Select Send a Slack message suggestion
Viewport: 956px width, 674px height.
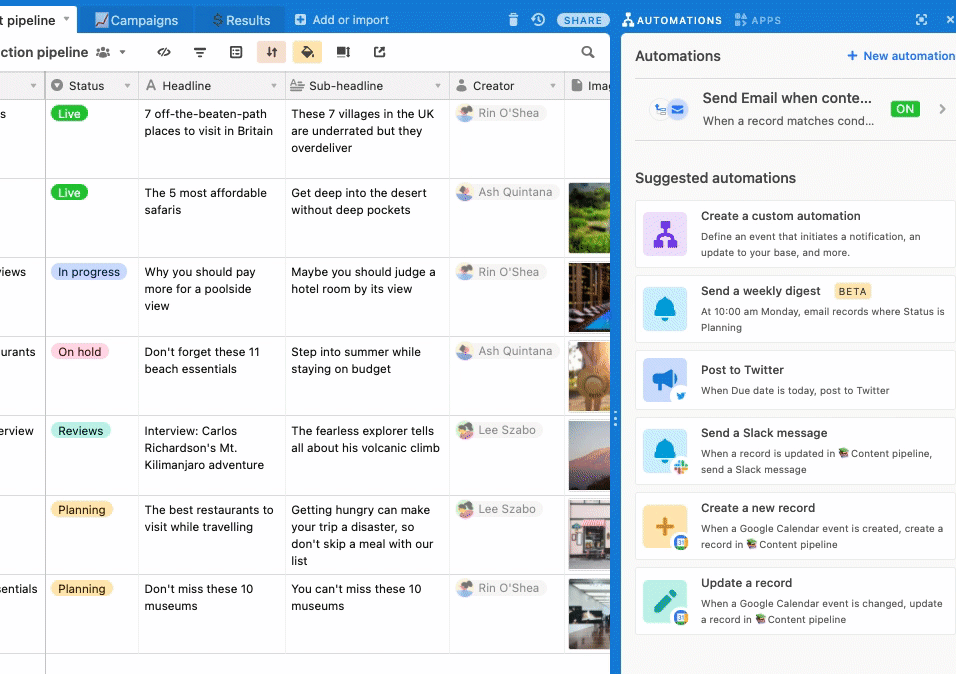click(x=795, y=451)
